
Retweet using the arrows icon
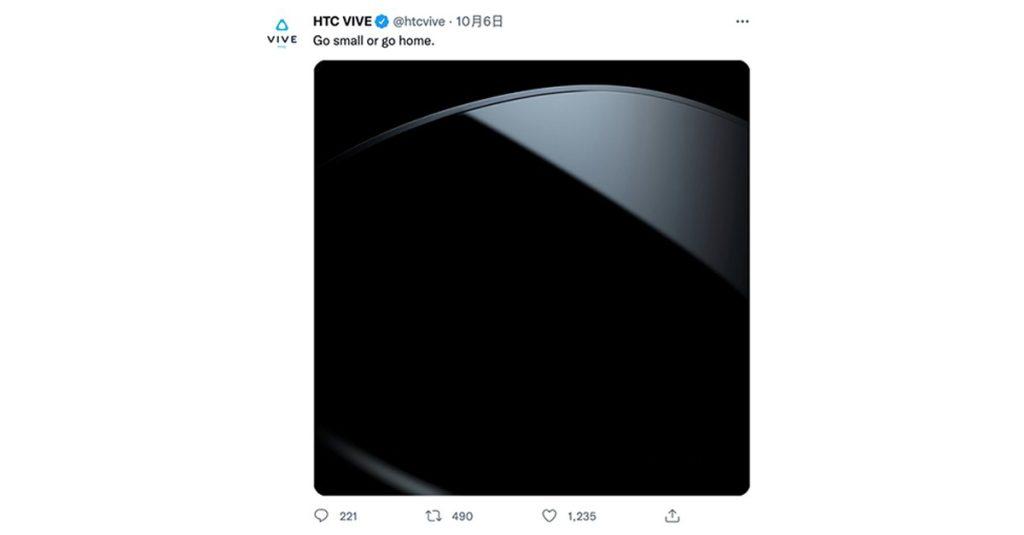pos(433,516)
